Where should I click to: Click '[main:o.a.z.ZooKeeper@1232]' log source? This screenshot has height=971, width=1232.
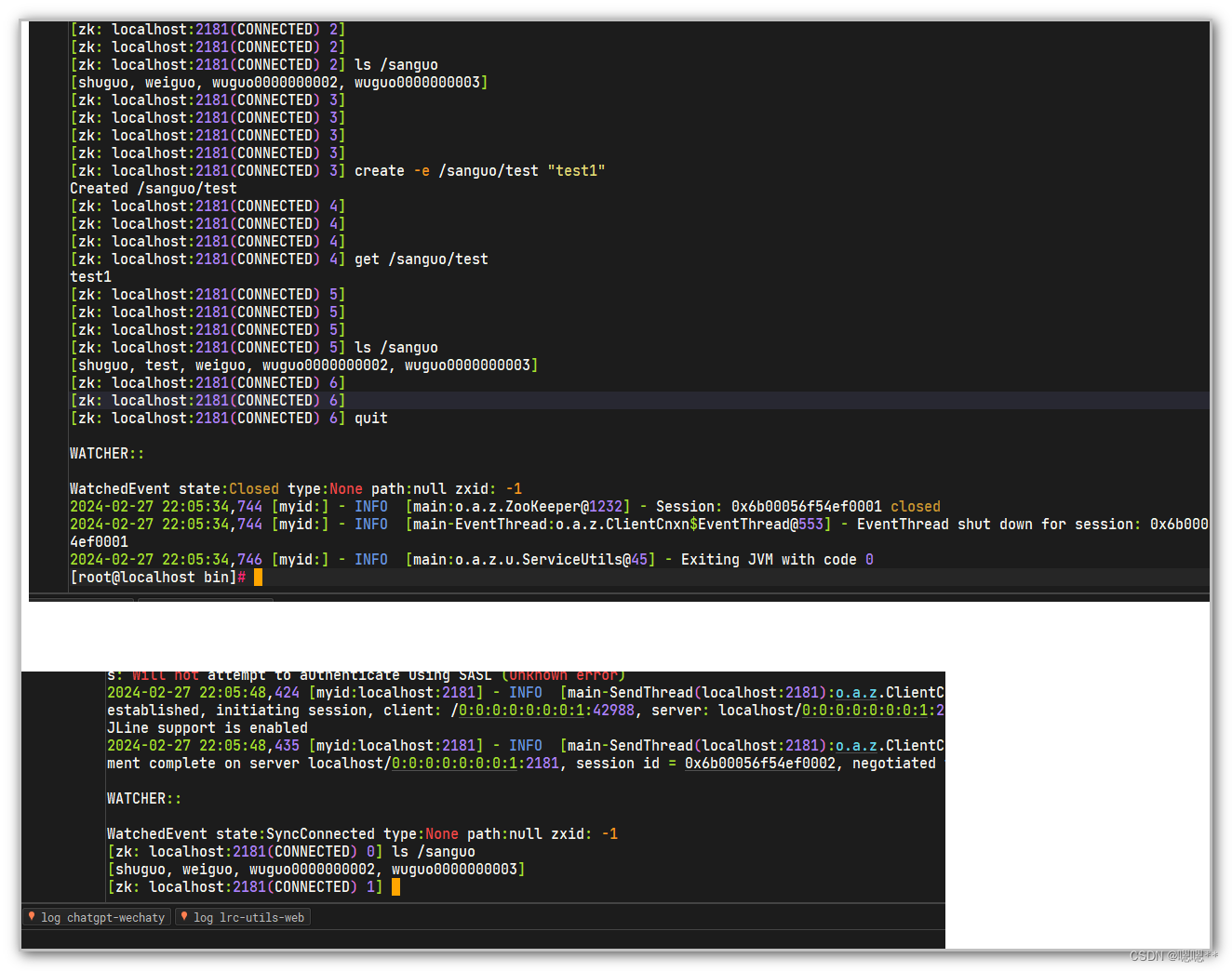(517, 507)
